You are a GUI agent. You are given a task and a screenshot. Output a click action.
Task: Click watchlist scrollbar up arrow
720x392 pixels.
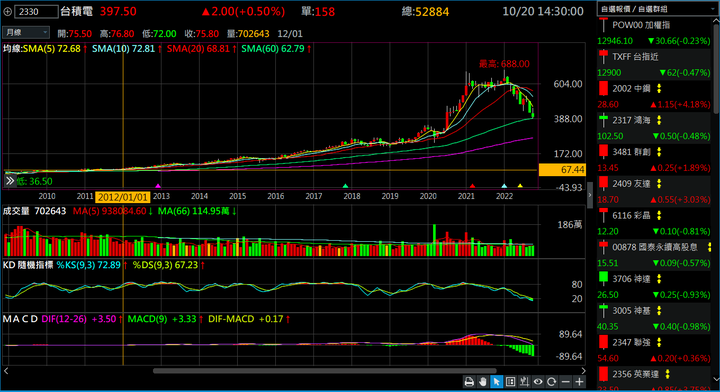coord(716,20)
